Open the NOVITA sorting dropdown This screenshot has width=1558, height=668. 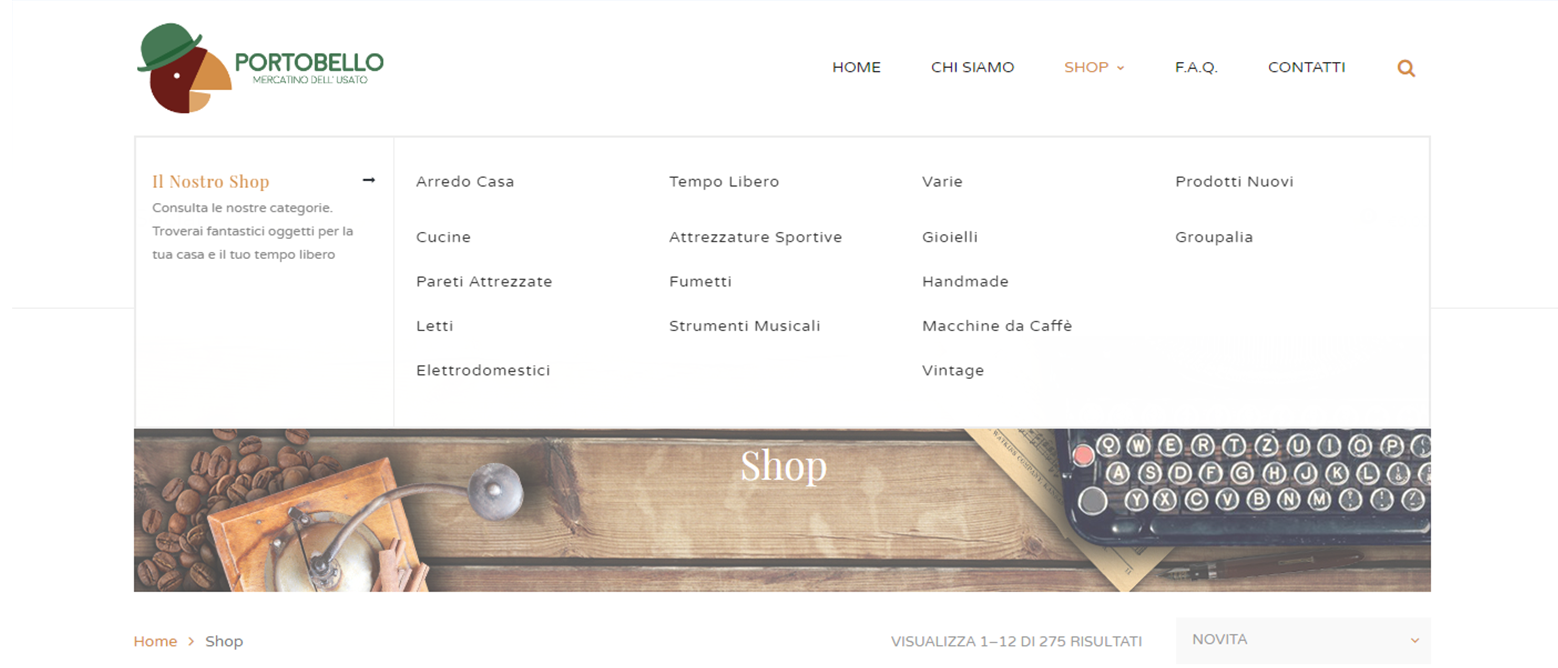(x=1303, y=640)
